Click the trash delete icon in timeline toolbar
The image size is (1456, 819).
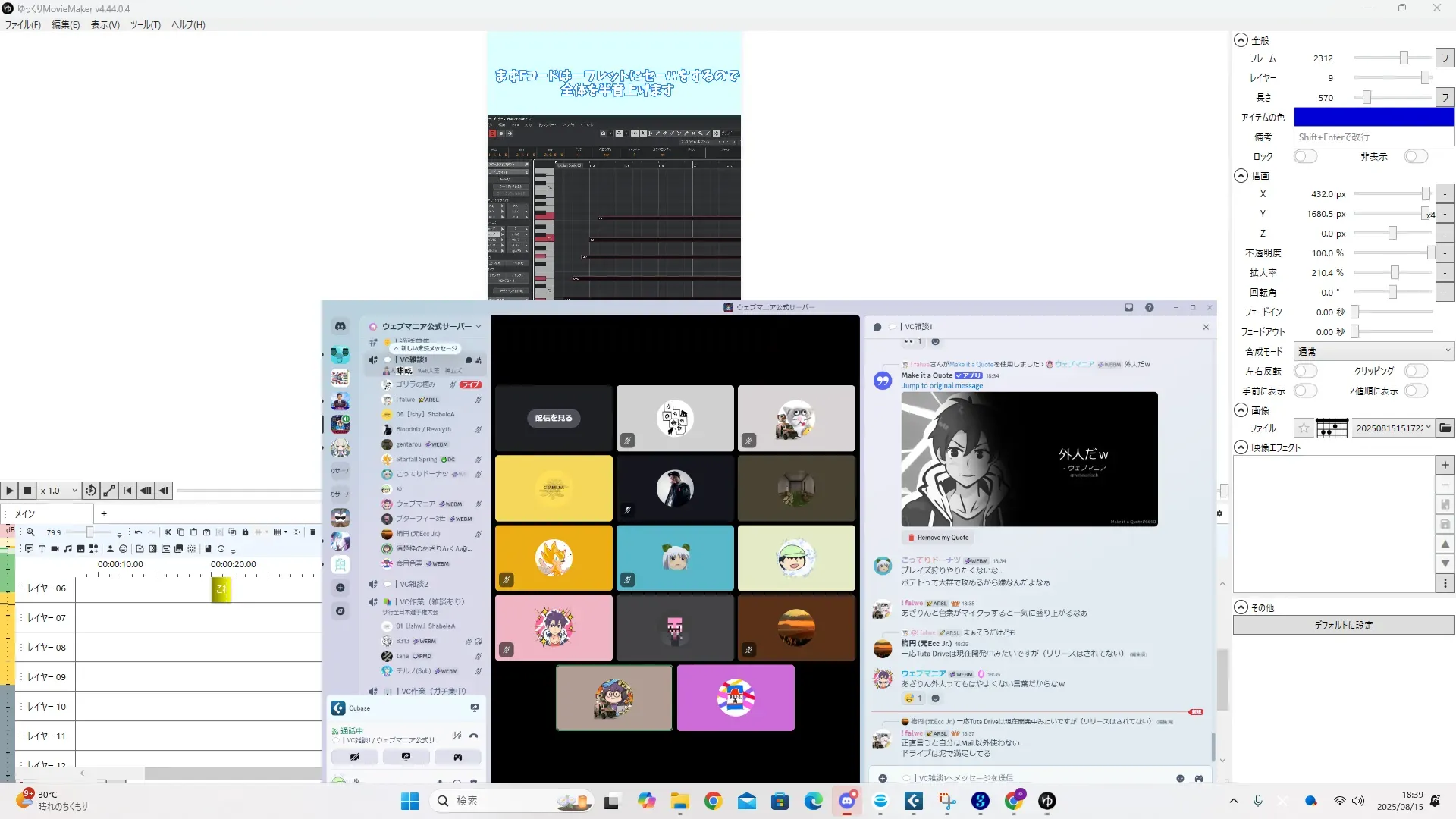312,532
